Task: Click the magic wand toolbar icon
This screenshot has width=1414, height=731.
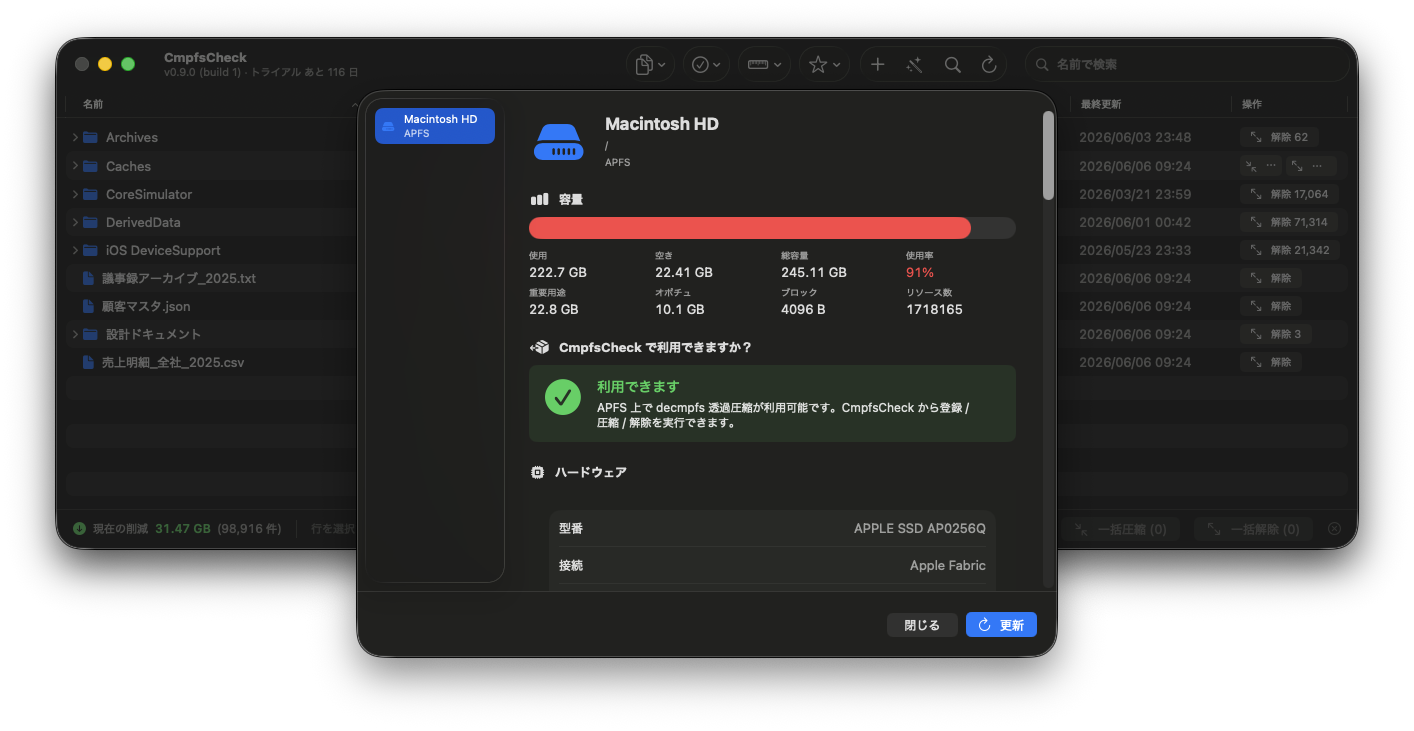Action: click(914, 65)
